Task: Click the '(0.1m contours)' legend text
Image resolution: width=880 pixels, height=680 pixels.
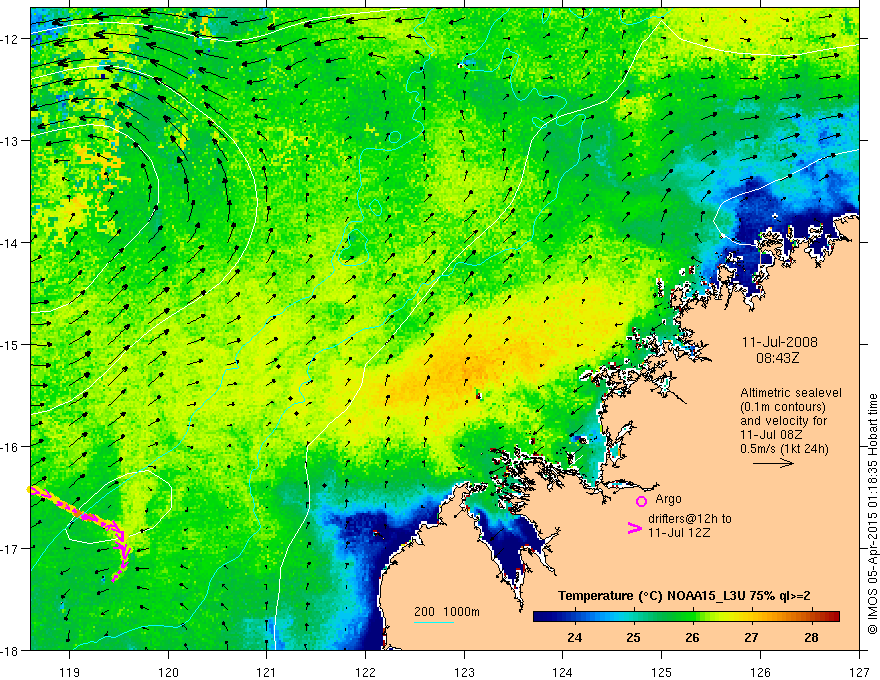Action: coord(783,407)
